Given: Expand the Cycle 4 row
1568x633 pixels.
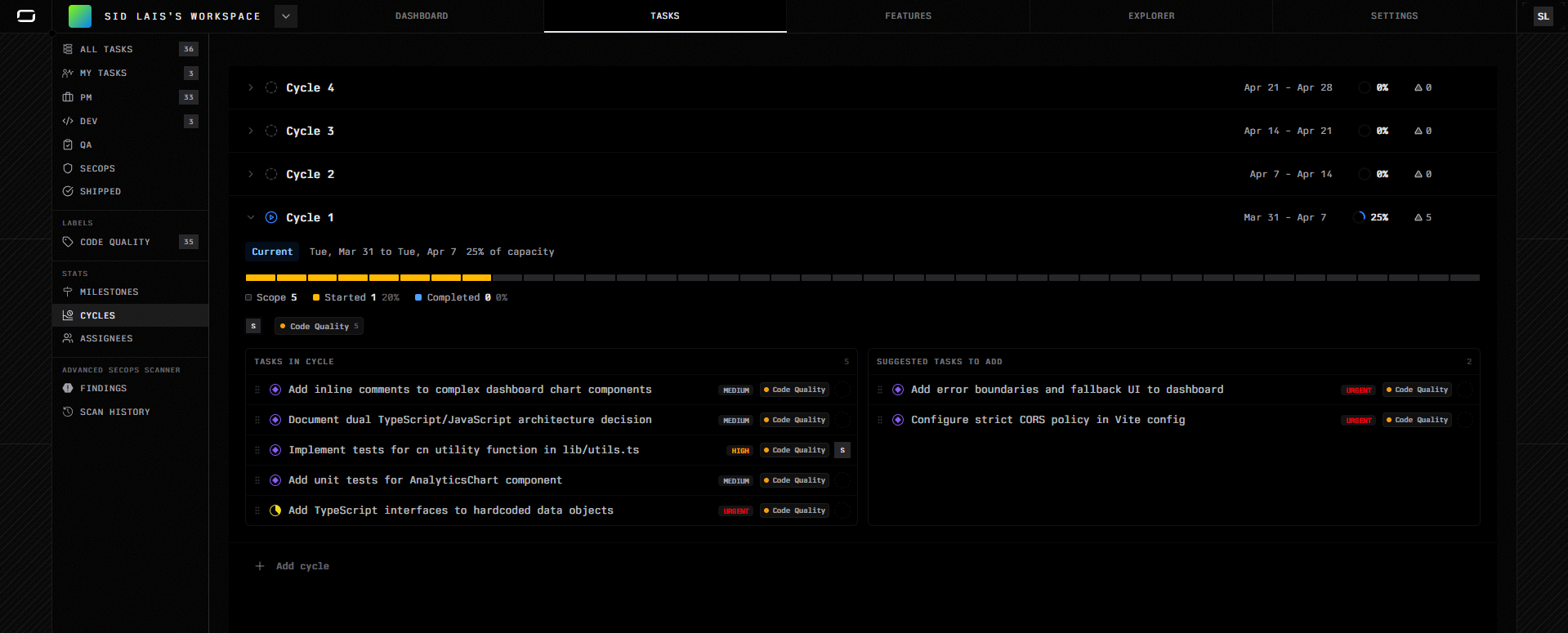Looking at the screenshot, I should (251, 87).
